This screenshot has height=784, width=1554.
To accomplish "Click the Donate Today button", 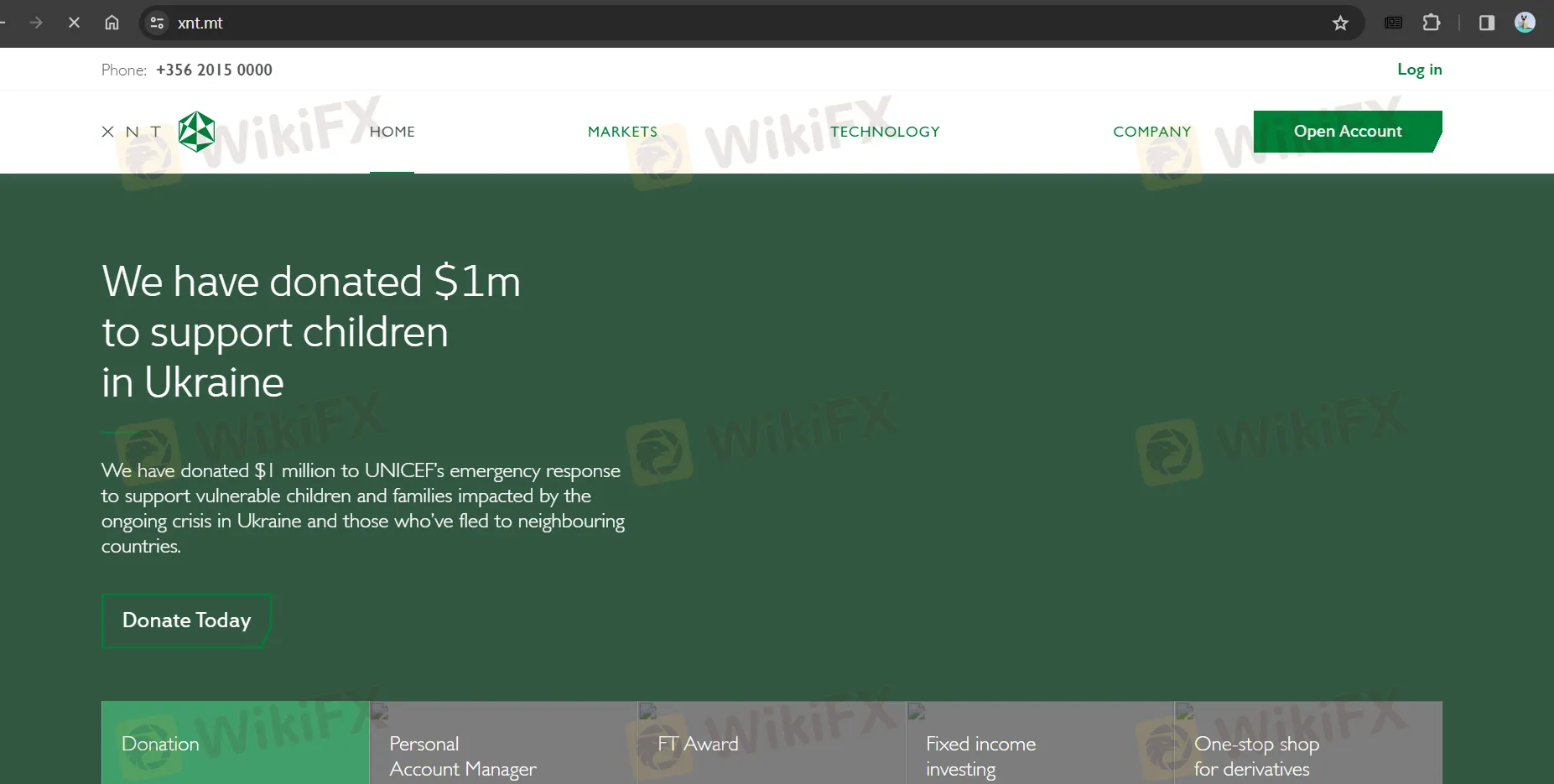I will pos(185,620).
